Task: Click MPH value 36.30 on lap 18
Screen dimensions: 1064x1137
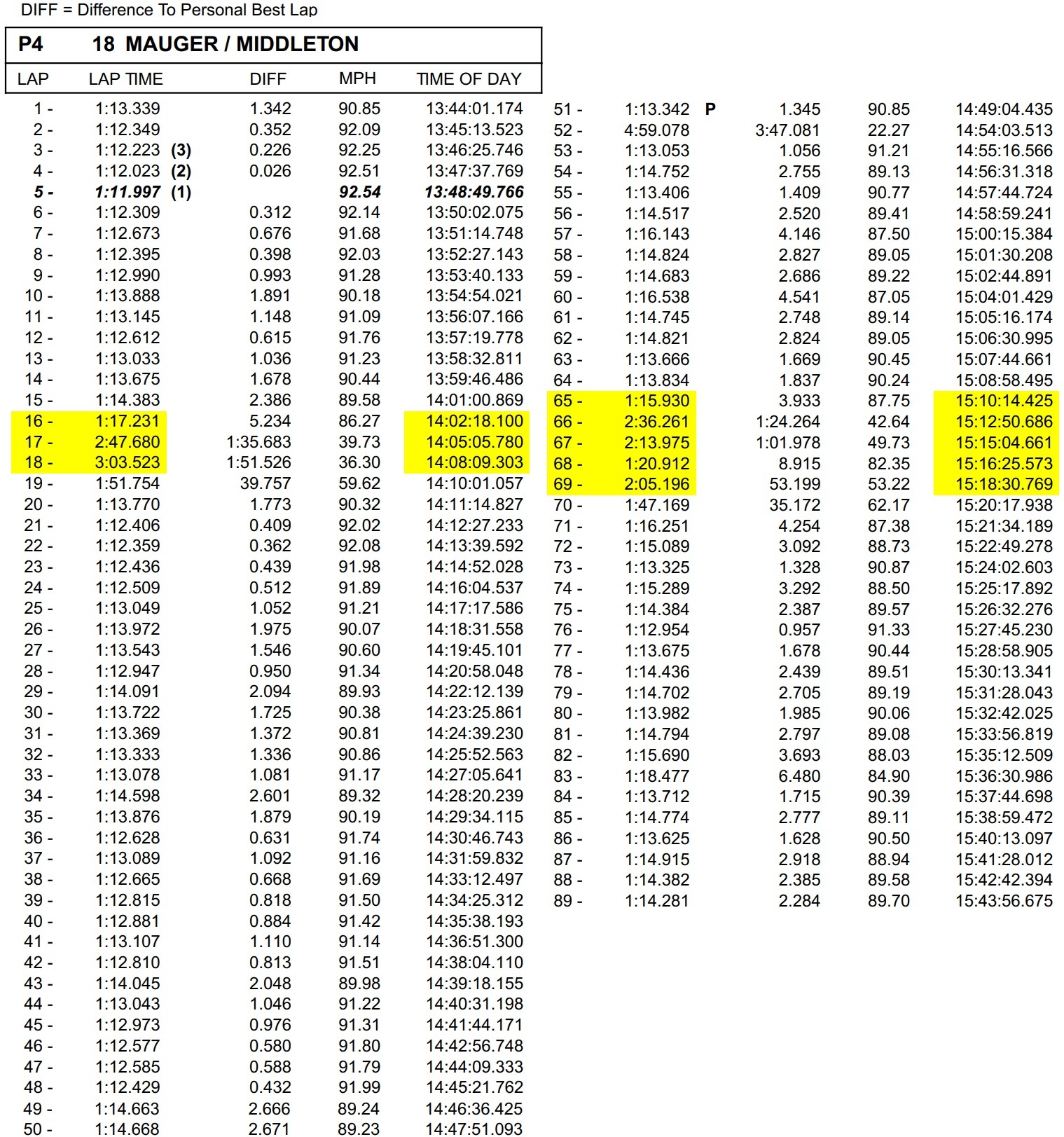Action: (x=359, y=462)
